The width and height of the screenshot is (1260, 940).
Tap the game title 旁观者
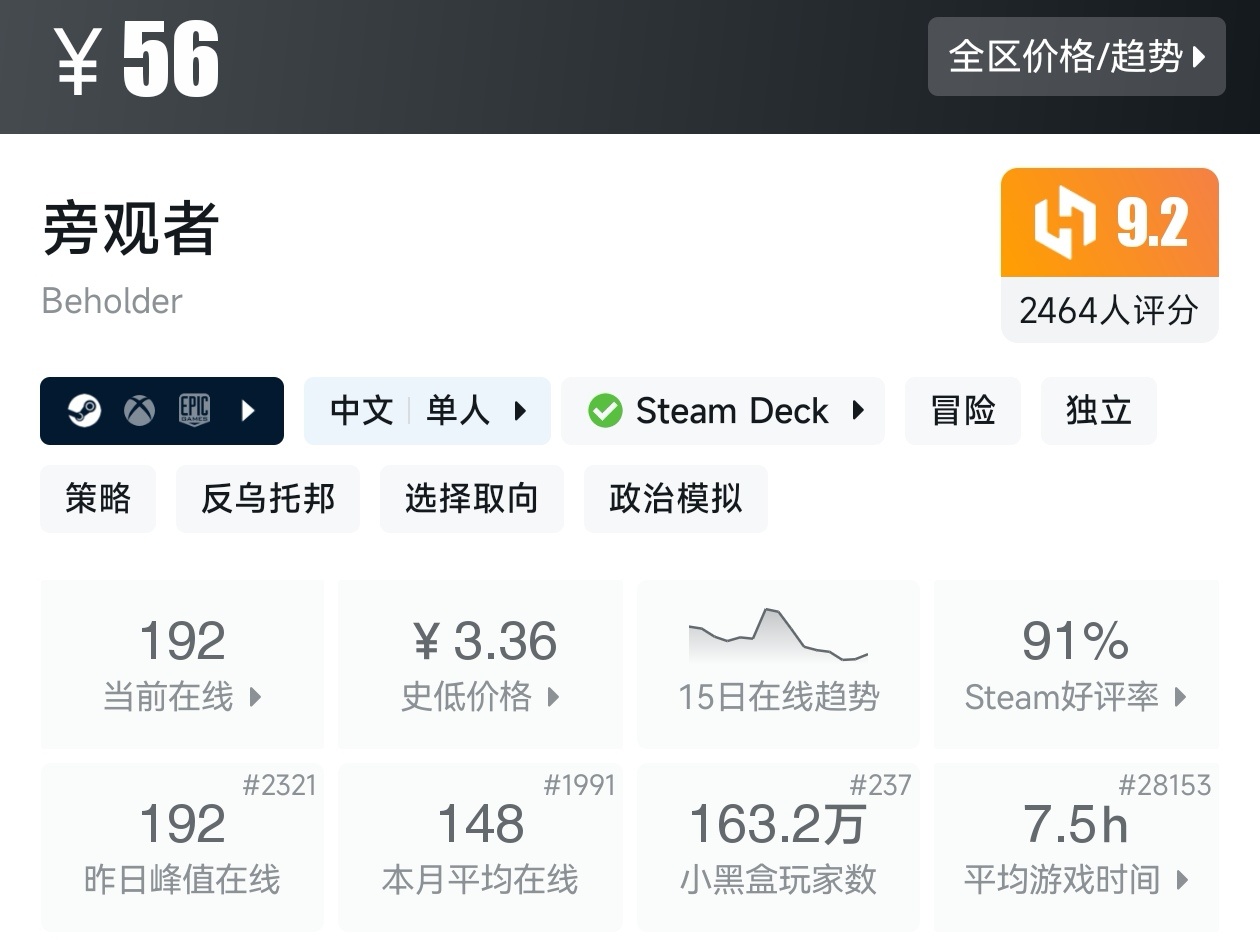[130, 229]
